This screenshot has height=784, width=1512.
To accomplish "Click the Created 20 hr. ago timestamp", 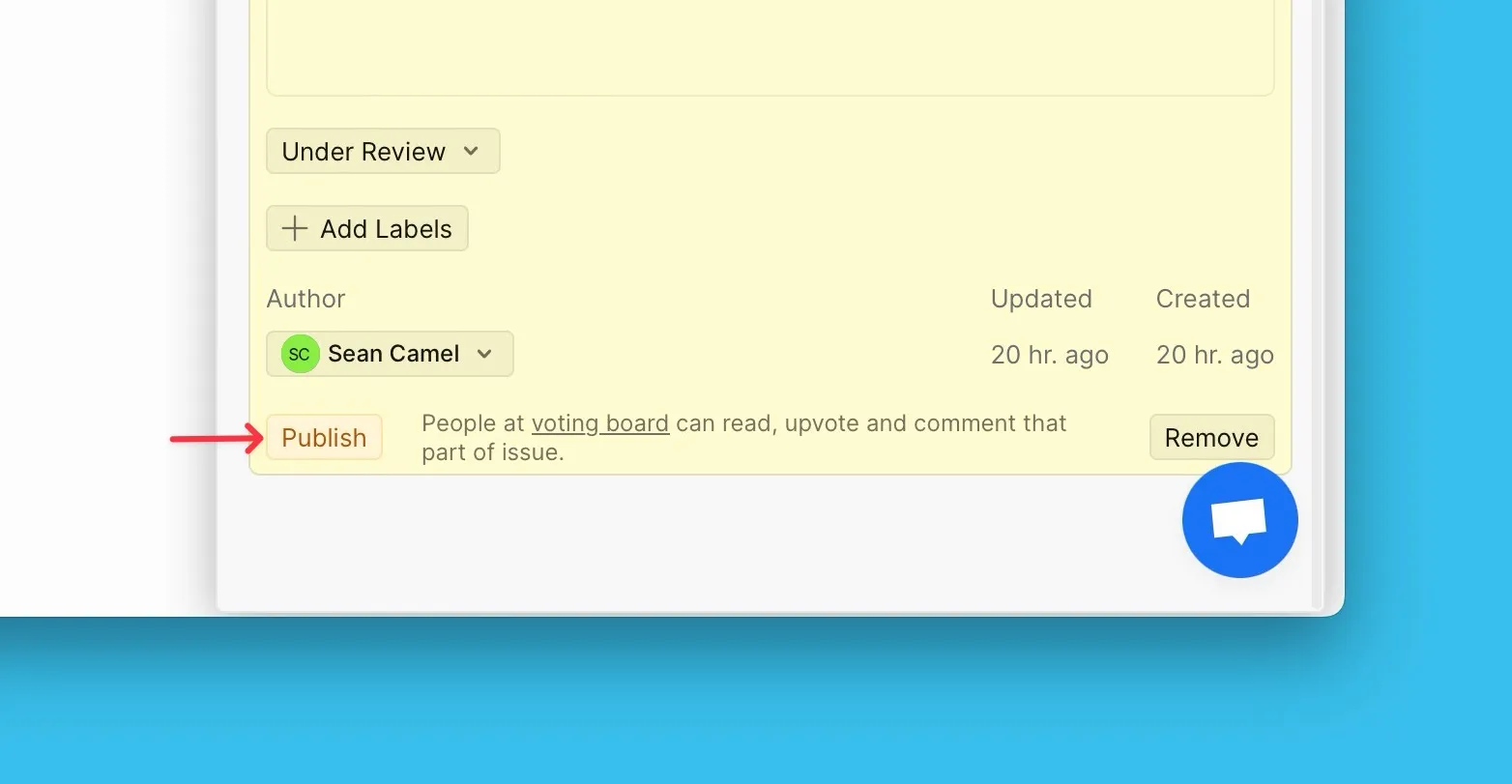I will pyautogui.click(x=1214, y=356).
